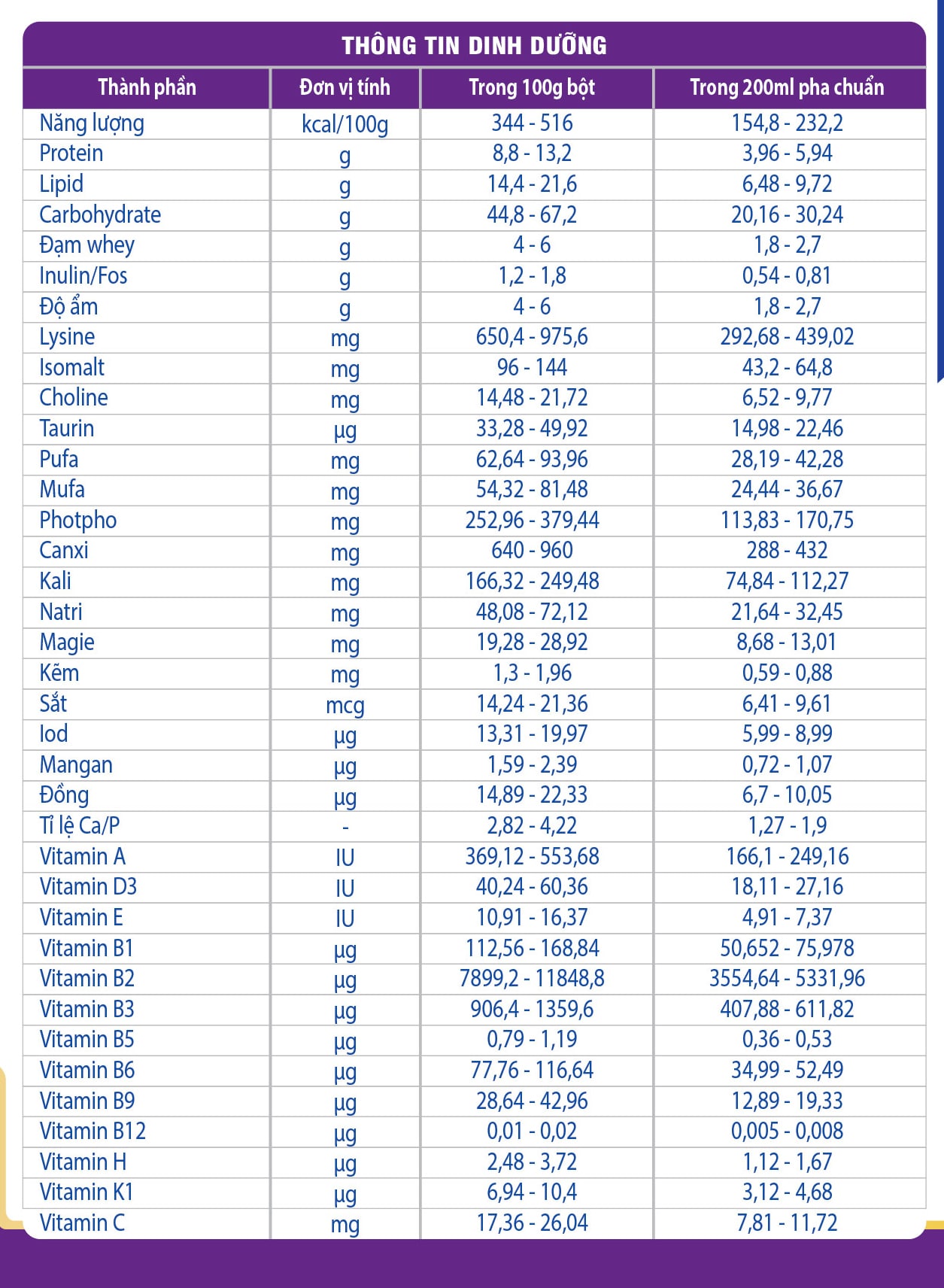Select the Thành phần column header
The image size is (944, 1288).
click(x=147, y=88)
